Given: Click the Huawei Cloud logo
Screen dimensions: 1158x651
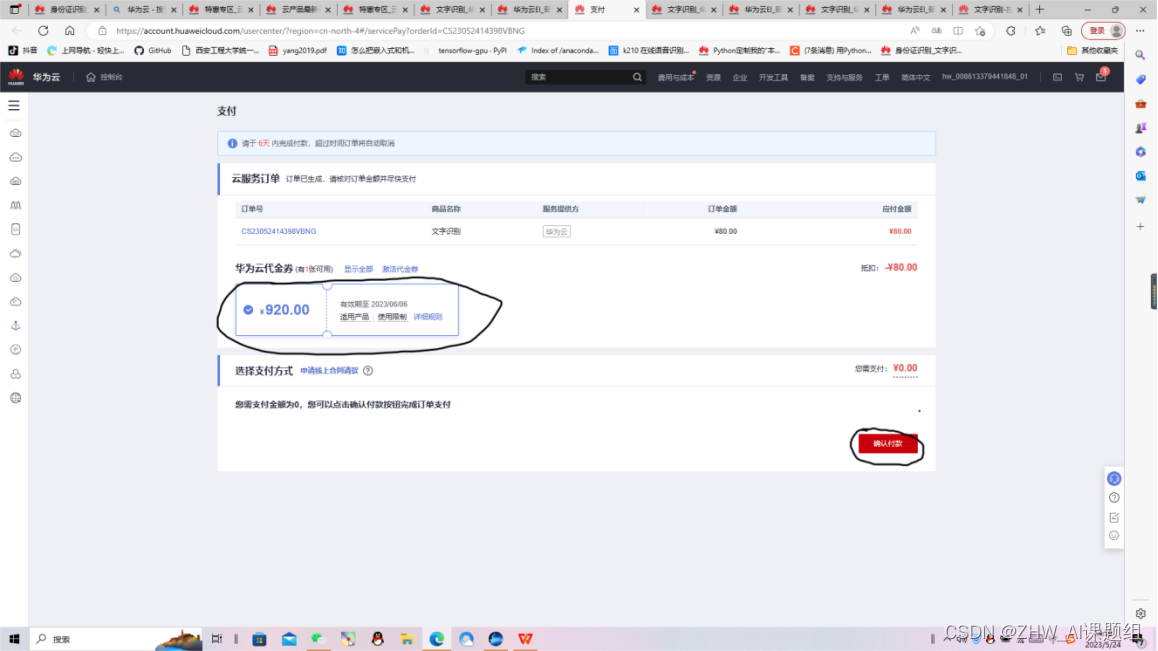Looking at the screenshot, I should [34, 77].
